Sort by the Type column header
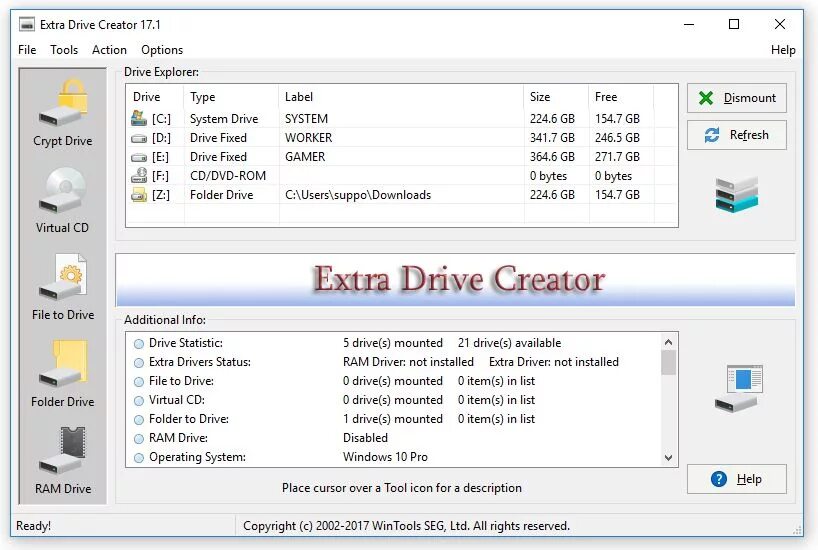Image resolution: width=818 pixels, height=550 pixels. click(231, 97)
